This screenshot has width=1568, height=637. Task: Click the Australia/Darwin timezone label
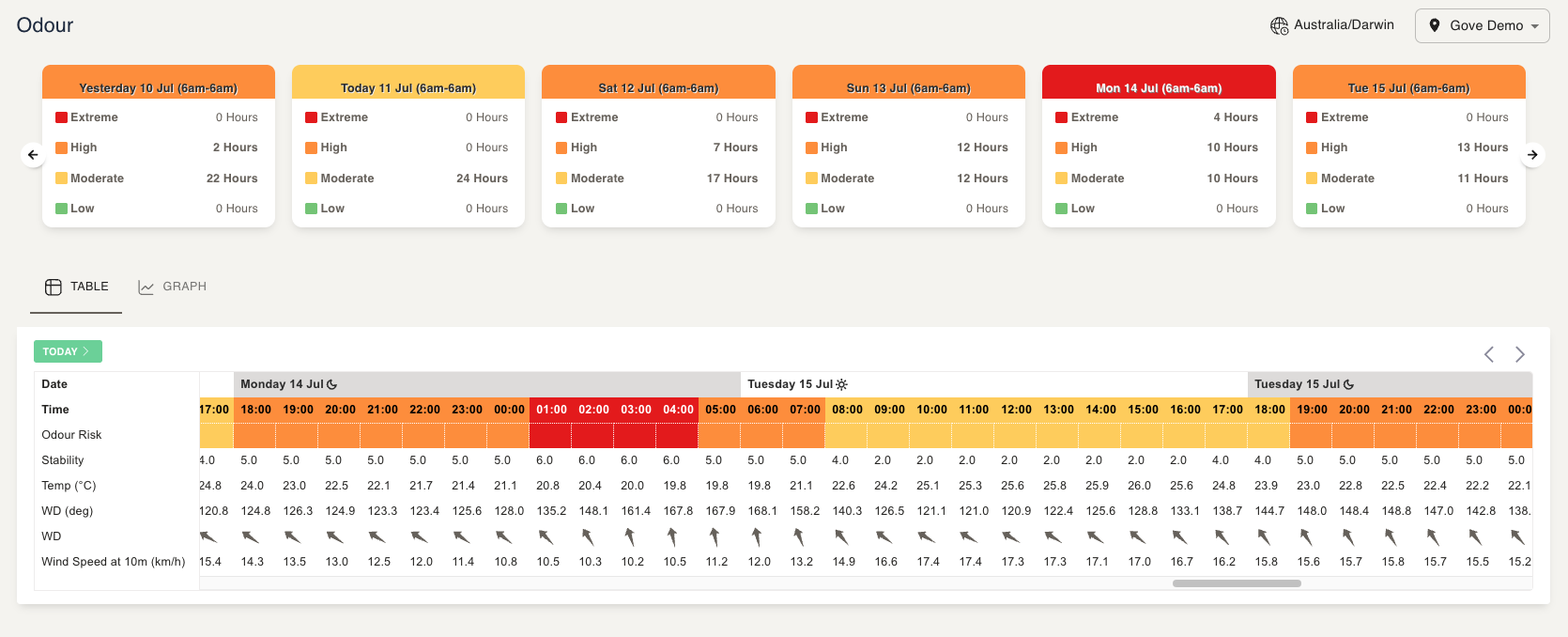1344,25
